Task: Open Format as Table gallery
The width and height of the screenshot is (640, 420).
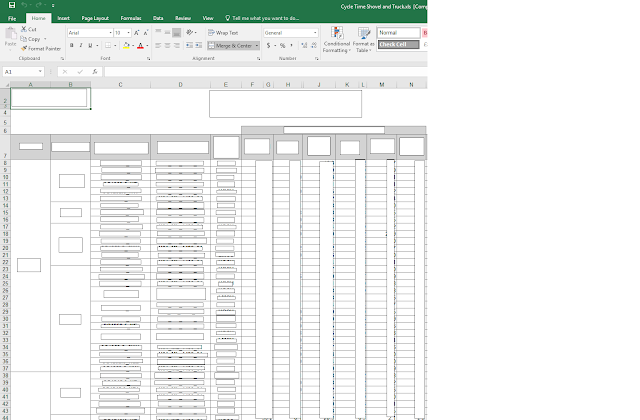Action: coord(363,40)
